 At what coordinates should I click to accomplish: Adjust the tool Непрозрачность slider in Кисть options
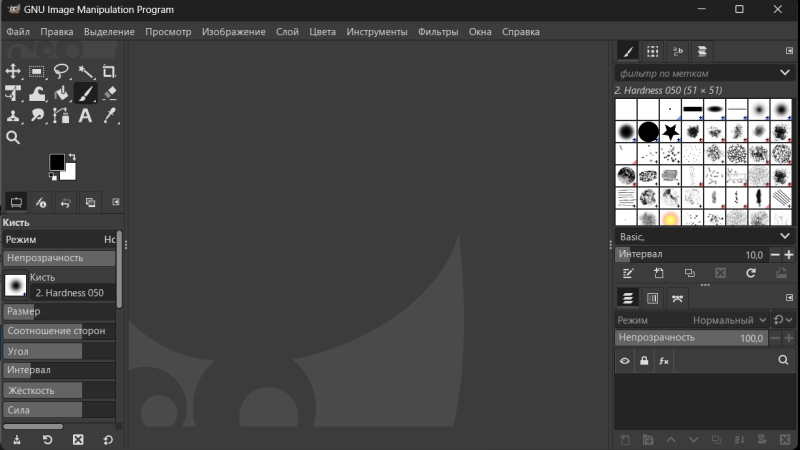[x=59, y=258]
